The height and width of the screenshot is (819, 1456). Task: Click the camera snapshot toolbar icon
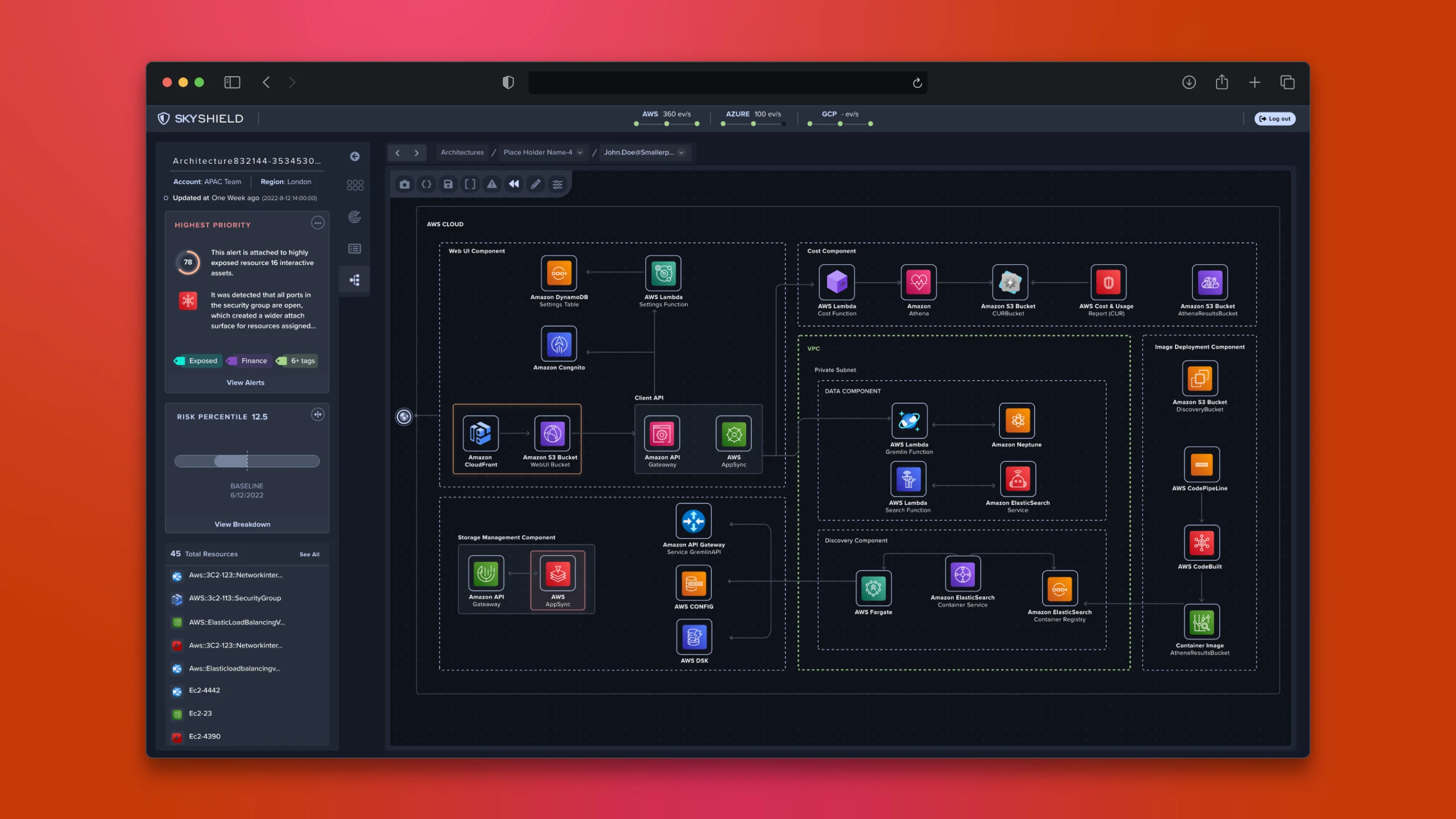404,184
